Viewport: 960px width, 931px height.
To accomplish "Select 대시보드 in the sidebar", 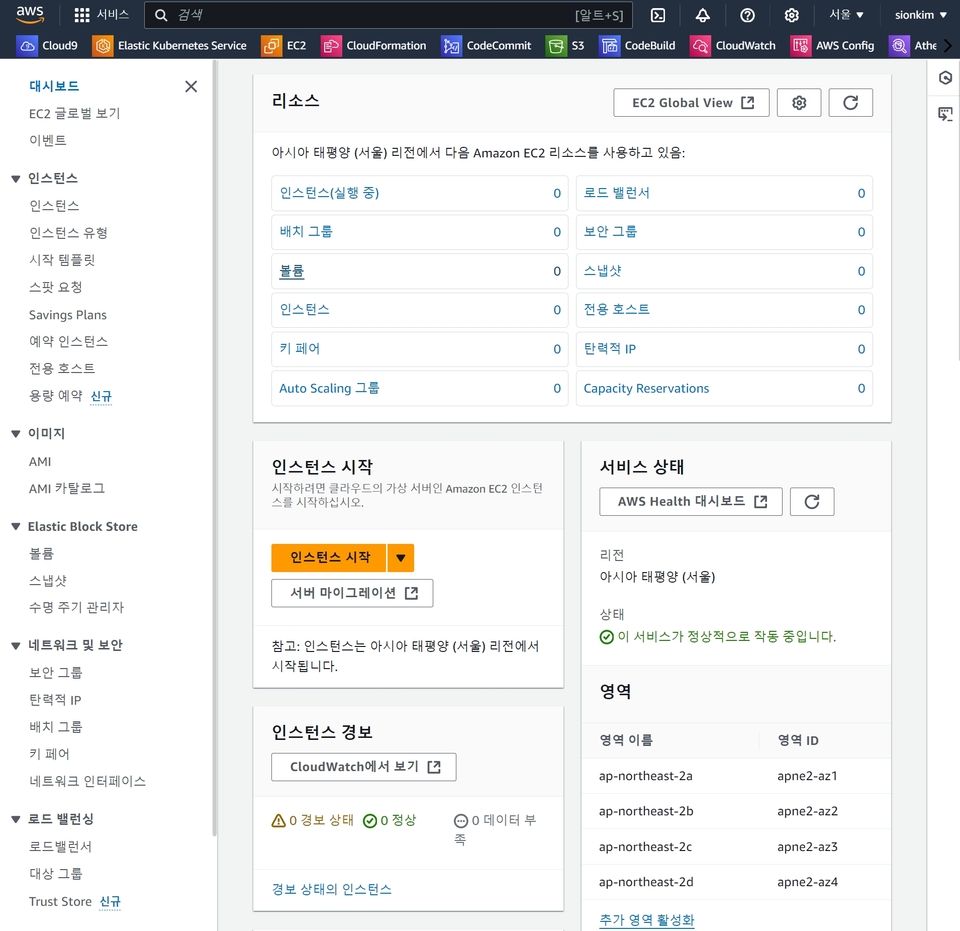I will click(54, 86).
